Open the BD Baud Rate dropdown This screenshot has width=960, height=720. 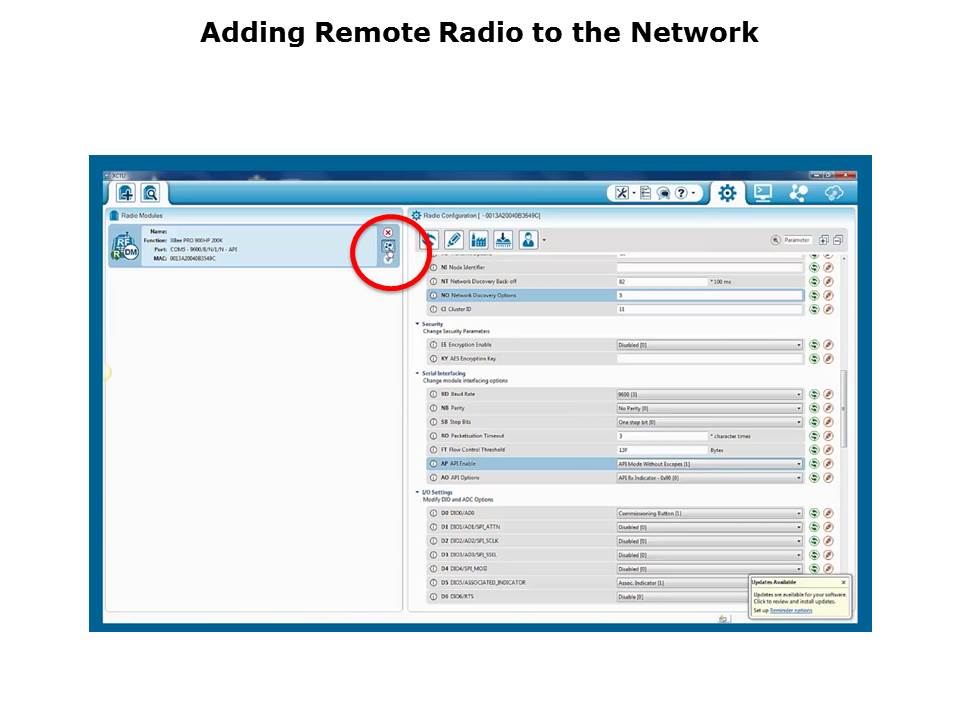[798, 394]
